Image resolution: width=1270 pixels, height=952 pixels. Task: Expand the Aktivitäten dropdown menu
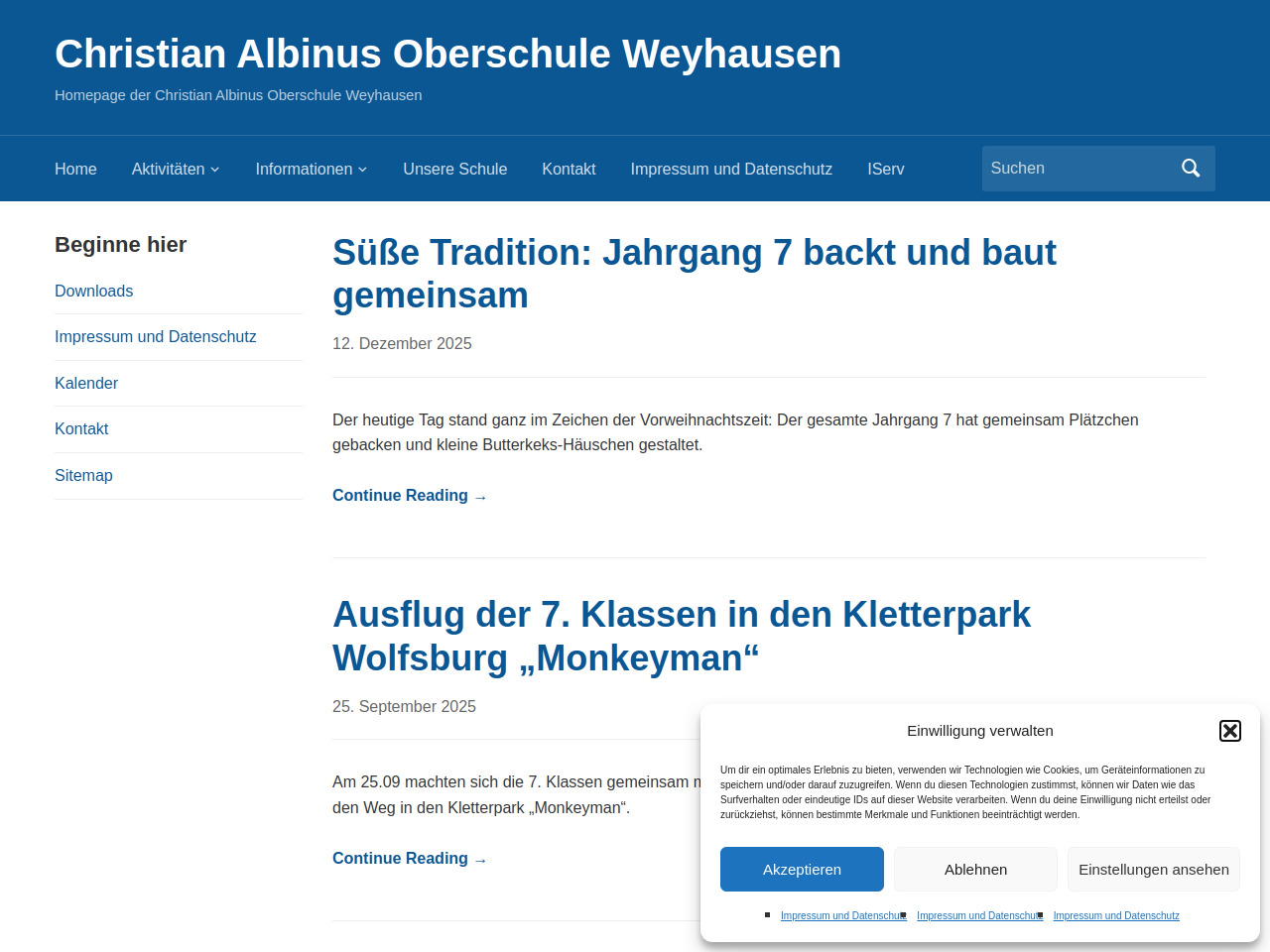176,170
